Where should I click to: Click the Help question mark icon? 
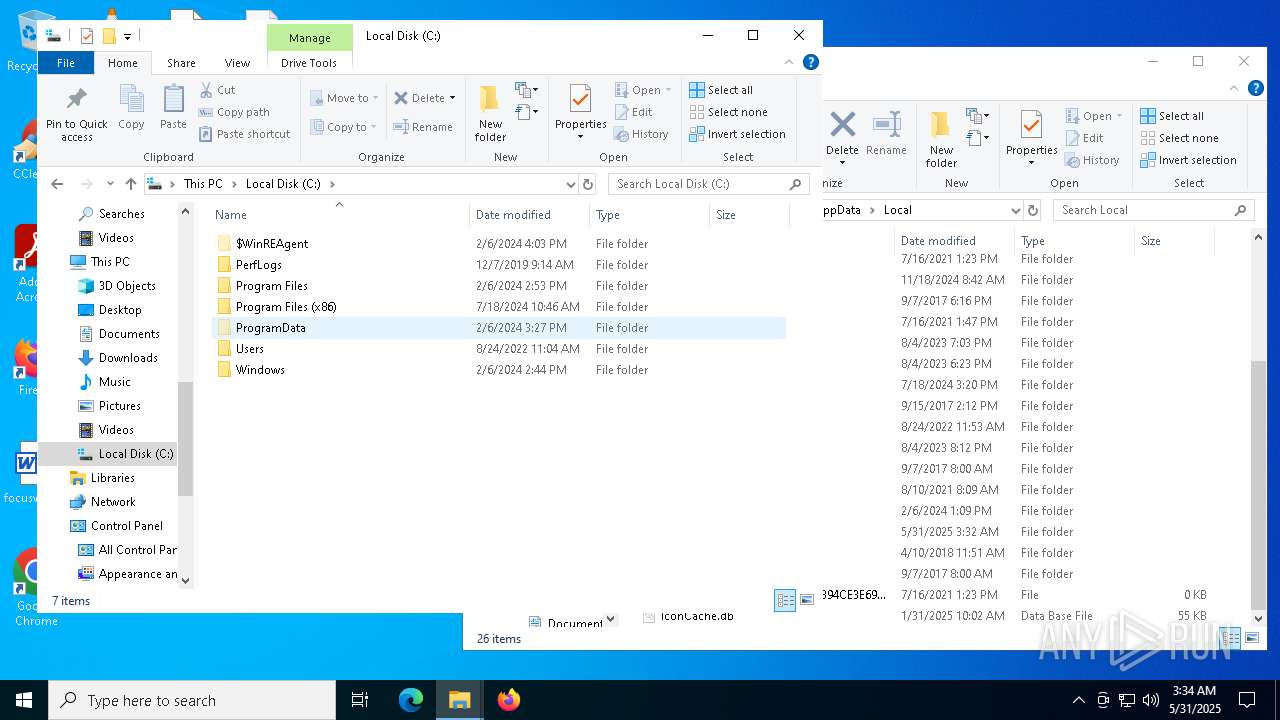click(811, 62)
